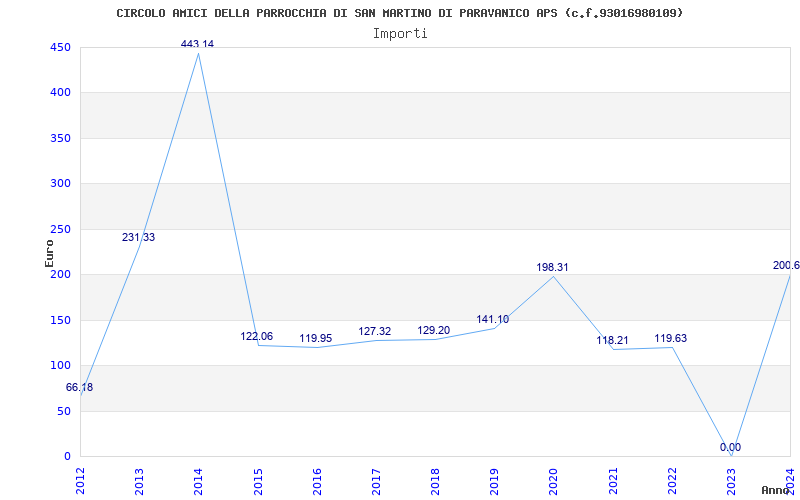Select the 2015 year label on x-axis
Screen dimensions: 800x500
pyautogui.click(x=258, y=481)
